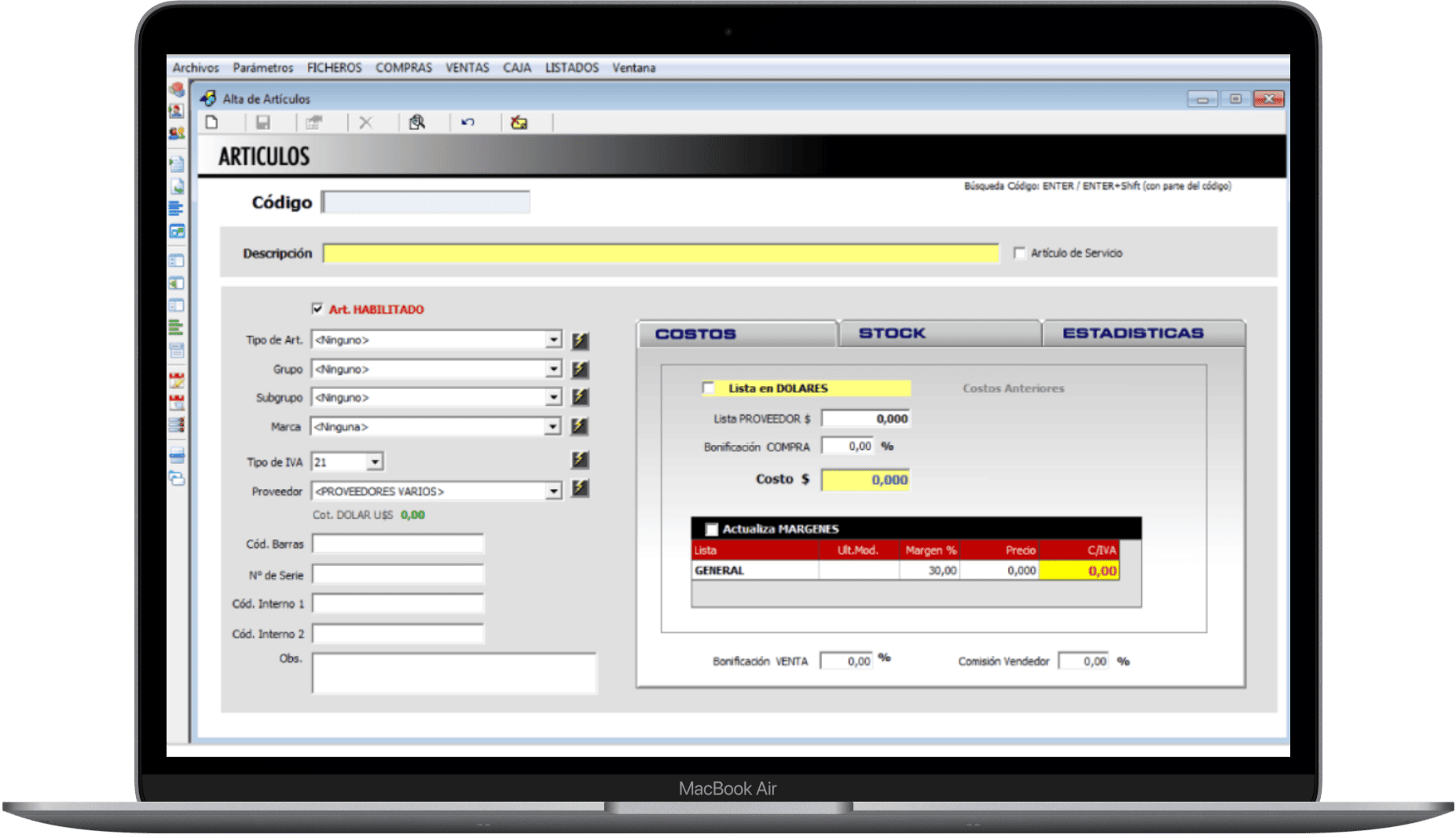This screenshot has width=1456, height=838.
Task: Expand the Subgrupo dropdown list
Action: point(553,398)
